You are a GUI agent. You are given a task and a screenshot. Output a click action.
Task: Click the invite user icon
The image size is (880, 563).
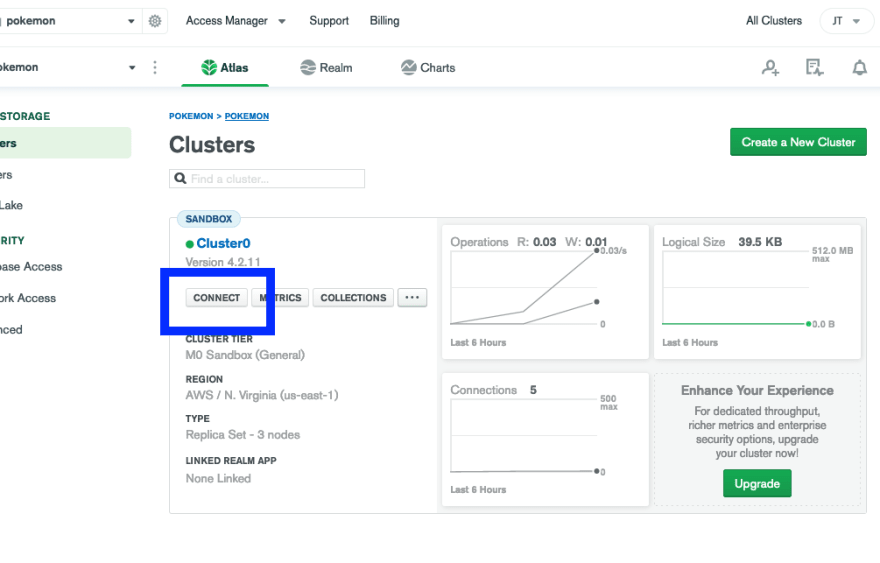[x=770, y=68]
